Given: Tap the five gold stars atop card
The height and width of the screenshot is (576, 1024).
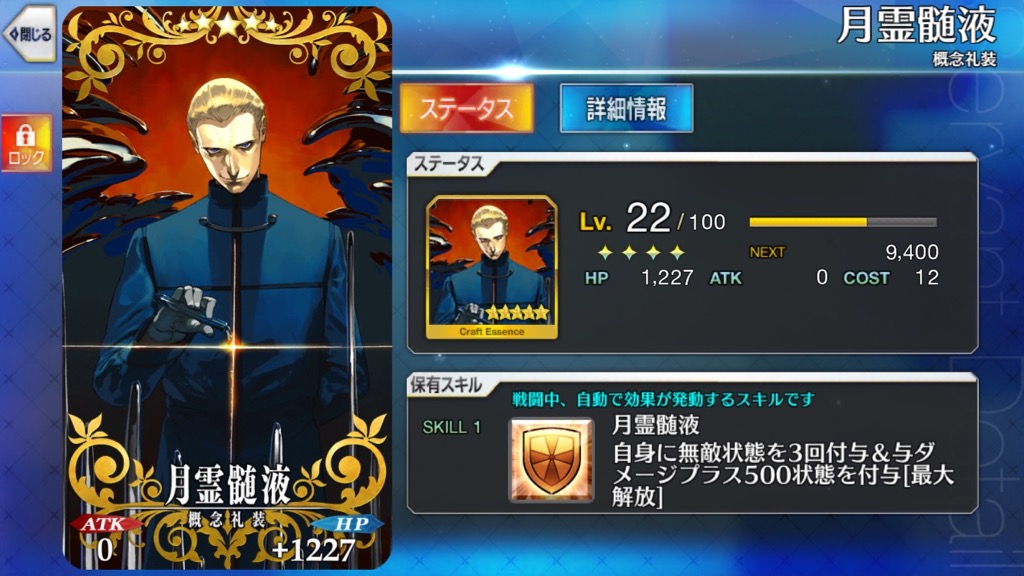Looking at the screenshot, I should coord(227,25).
